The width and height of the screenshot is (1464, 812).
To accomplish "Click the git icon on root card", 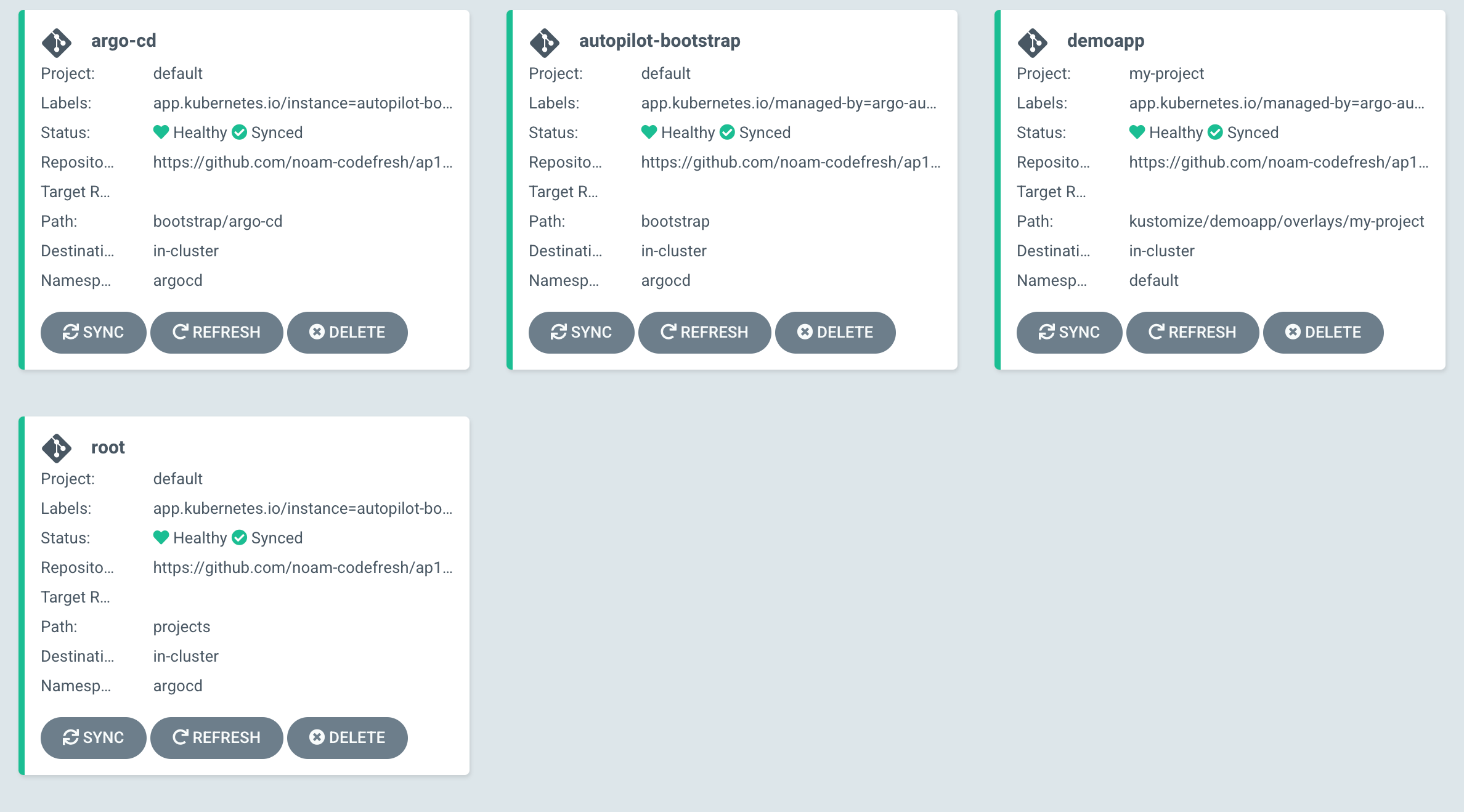I will pos(57,448).
